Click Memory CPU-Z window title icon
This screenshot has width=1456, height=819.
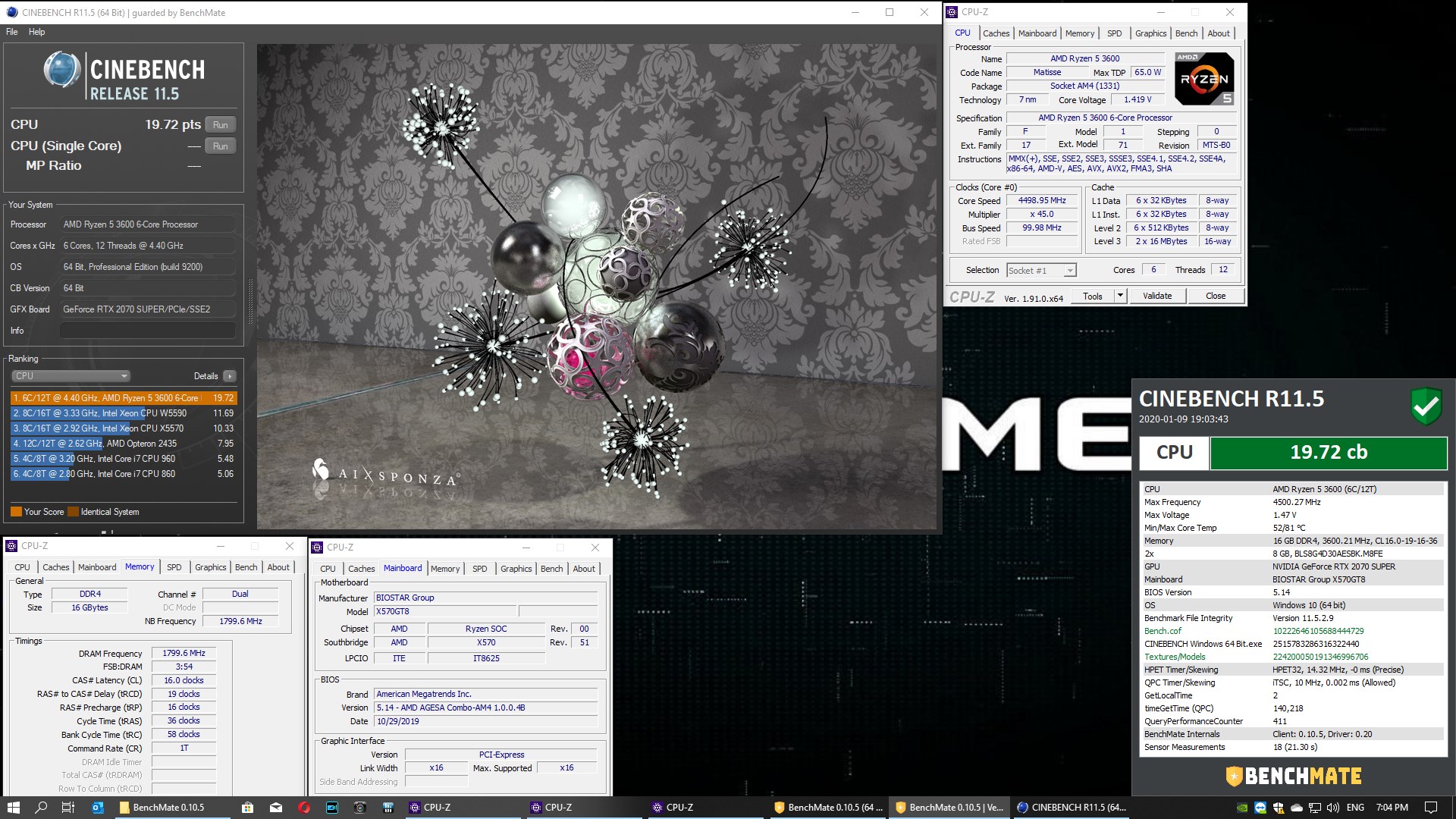pyautogui.click(x=12, y=546)
